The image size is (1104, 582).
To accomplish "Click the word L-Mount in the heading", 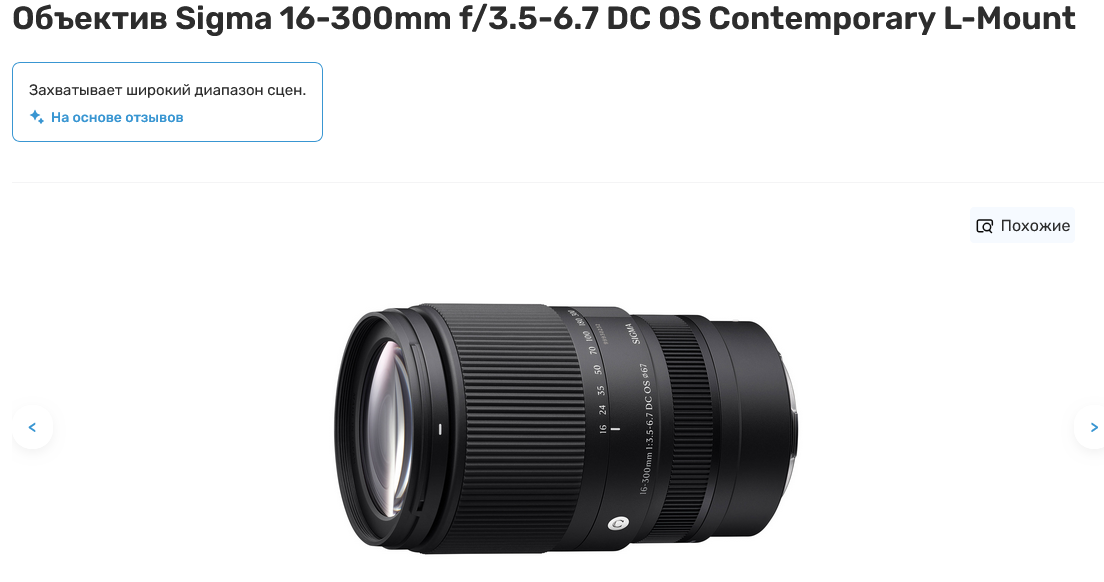I will pos(1010,18).
